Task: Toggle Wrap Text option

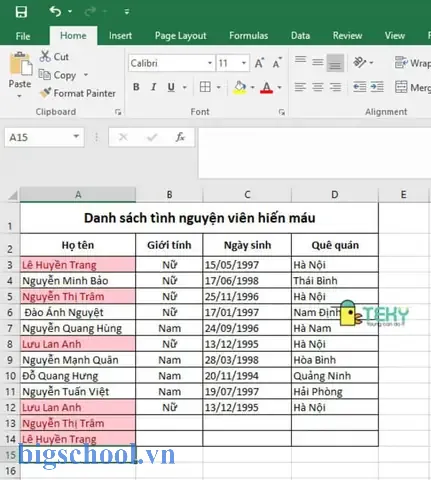Action: (x=412, y=63)
